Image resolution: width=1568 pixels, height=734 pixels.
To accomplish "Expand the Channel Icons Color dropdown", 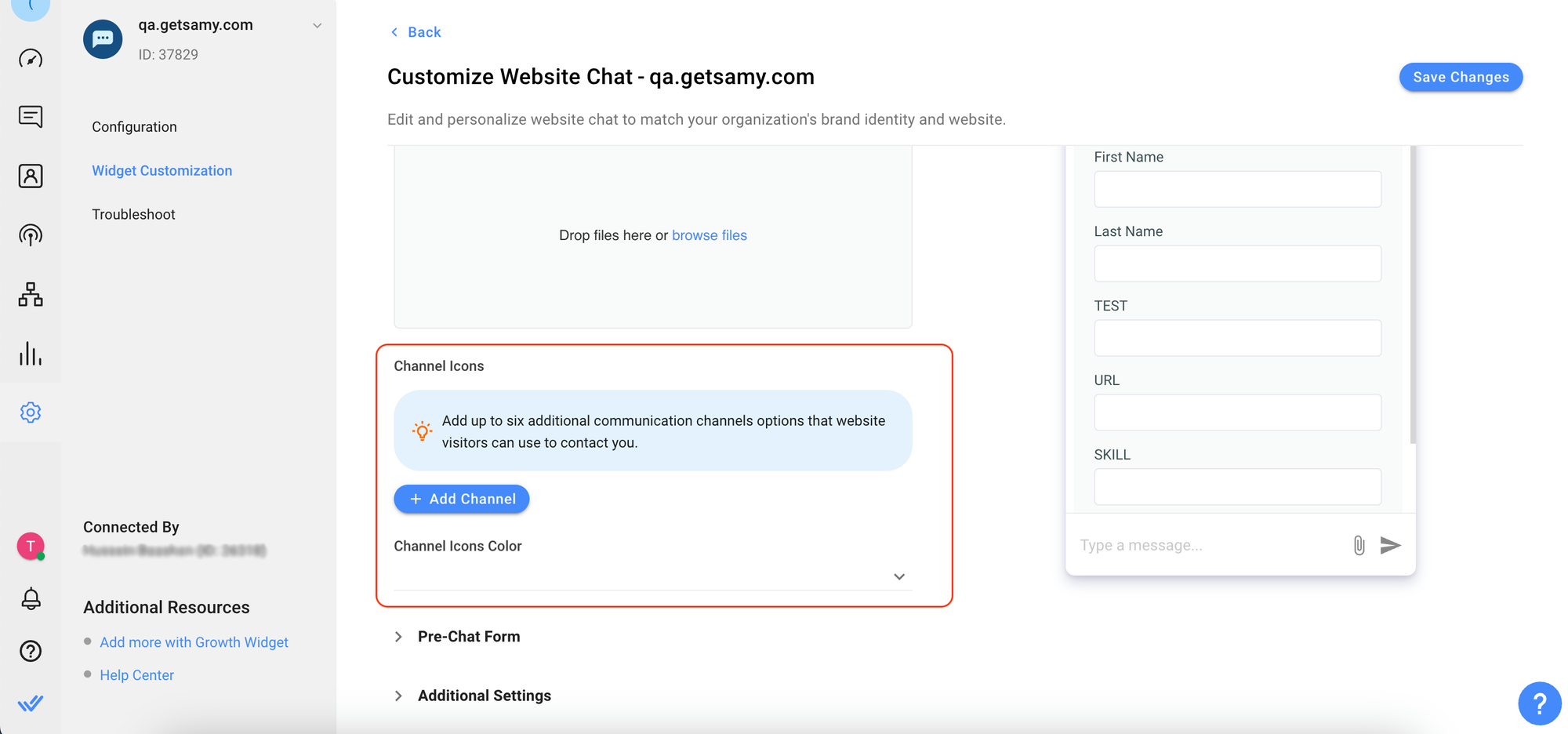I will 898,576.
